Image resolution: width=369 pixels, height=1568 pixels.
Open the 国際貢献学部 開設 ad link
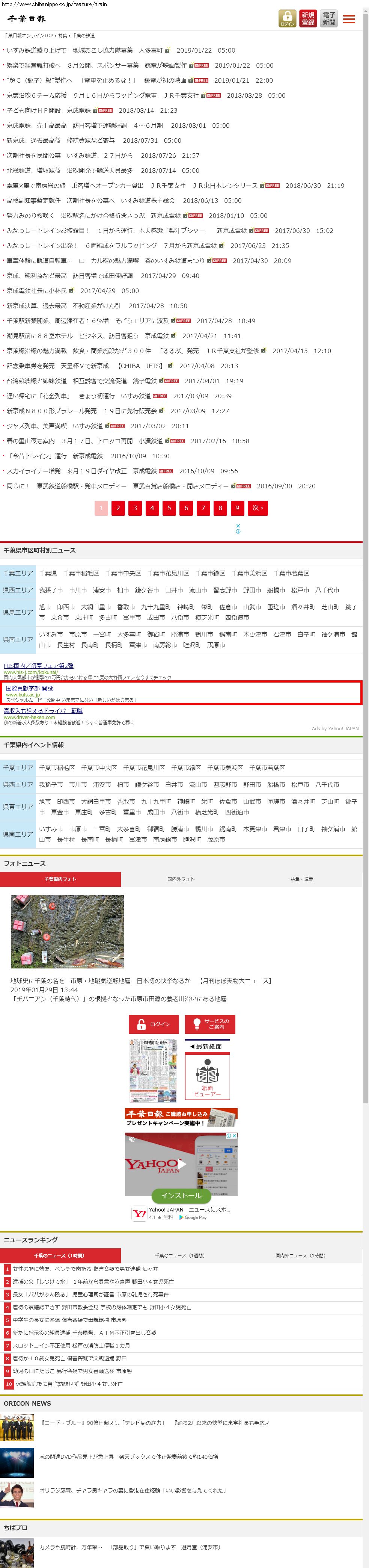29,688
